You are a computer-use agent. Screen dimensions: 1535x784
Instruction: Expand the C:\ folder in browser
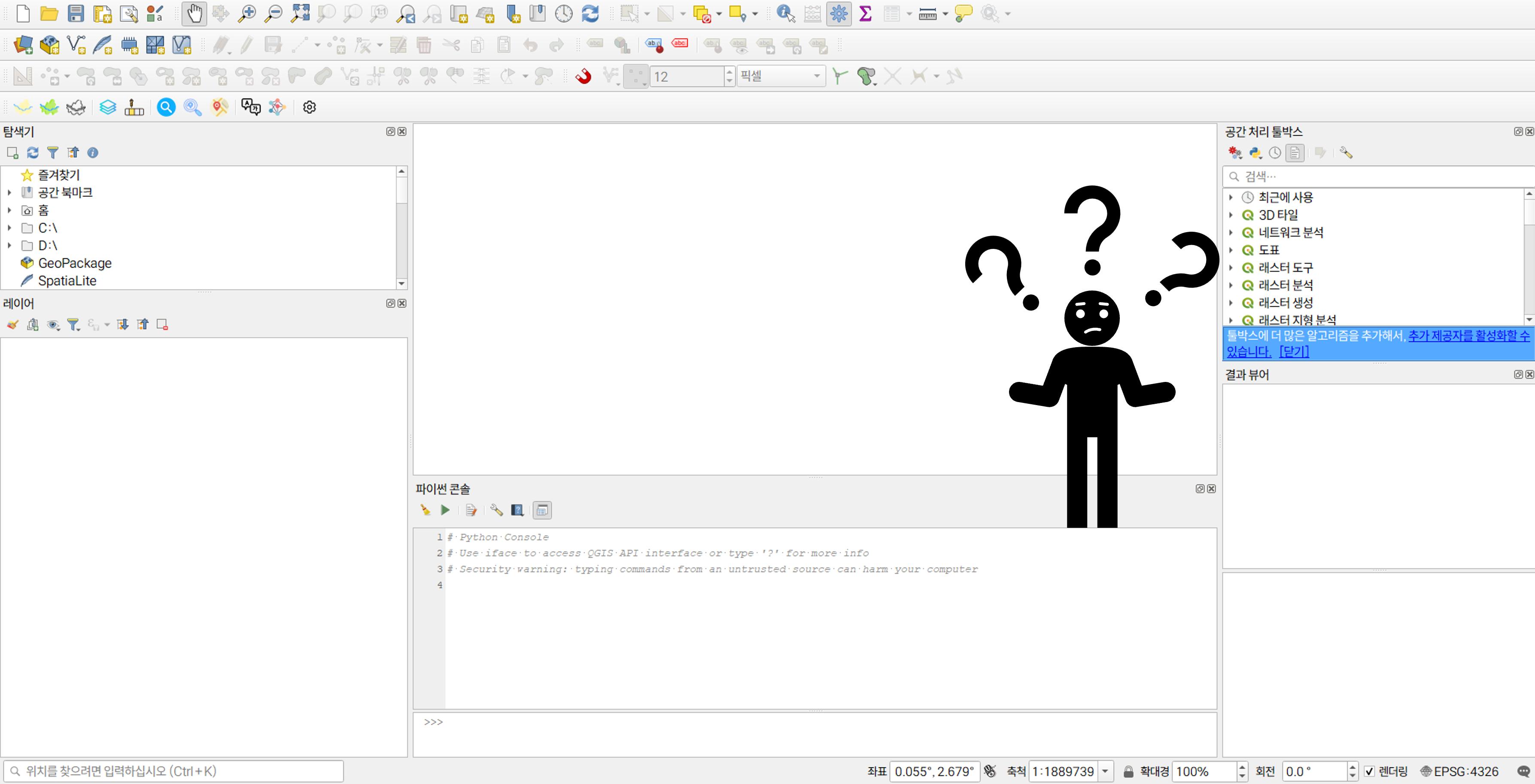coord(9,228)
